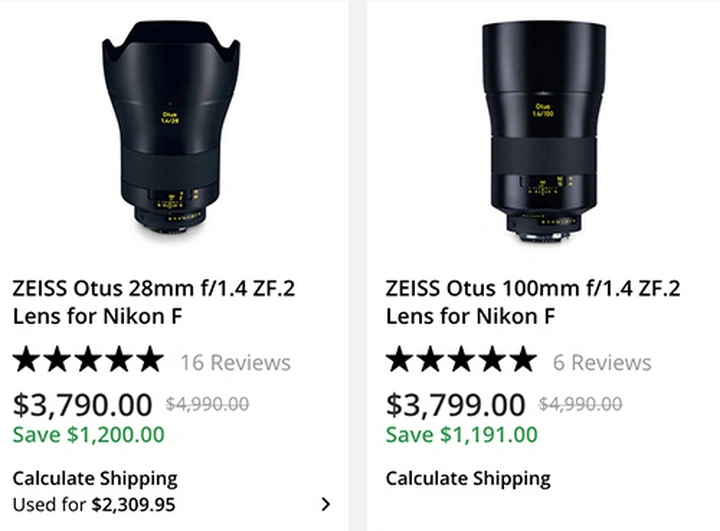Open ZEISS Otus 100mm f/1.4 ZF.2 title link

532,303
